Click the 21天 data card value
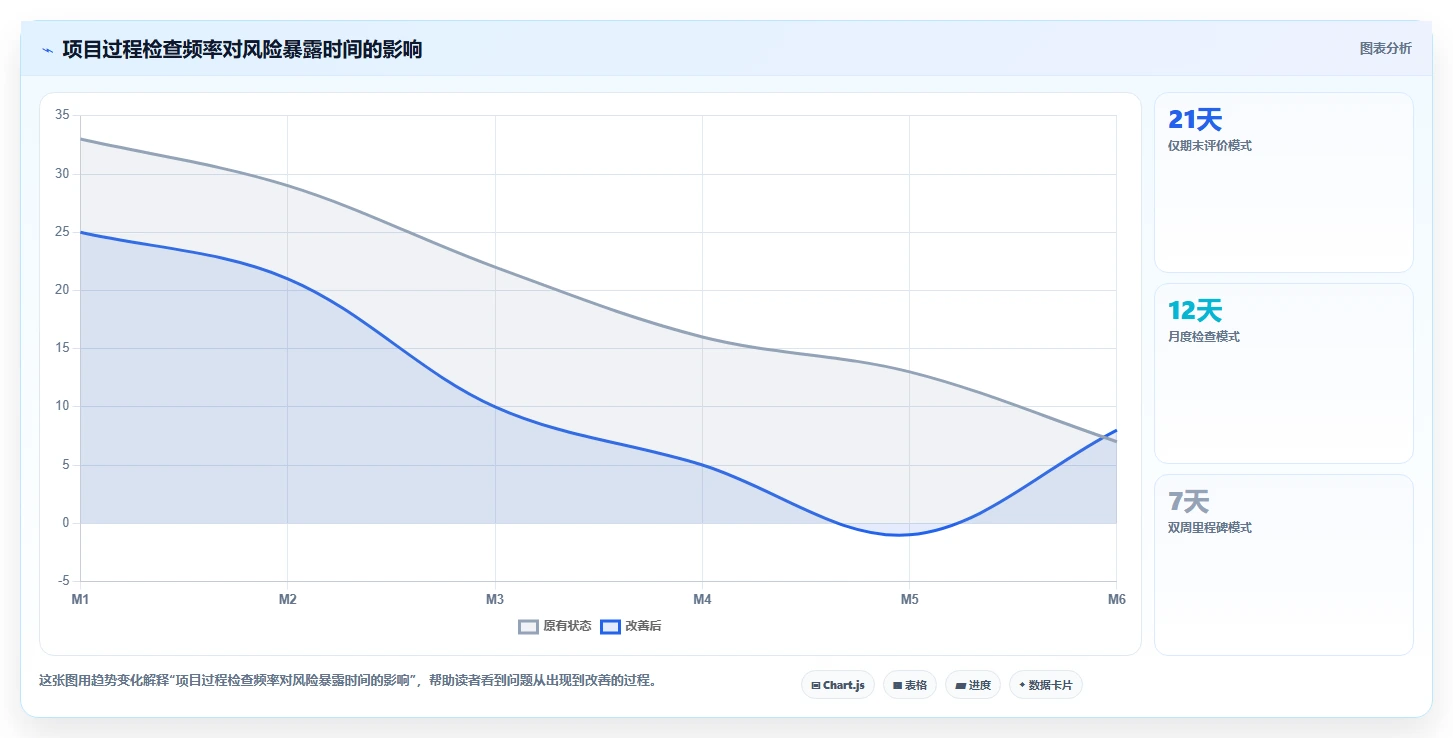 1195,120
